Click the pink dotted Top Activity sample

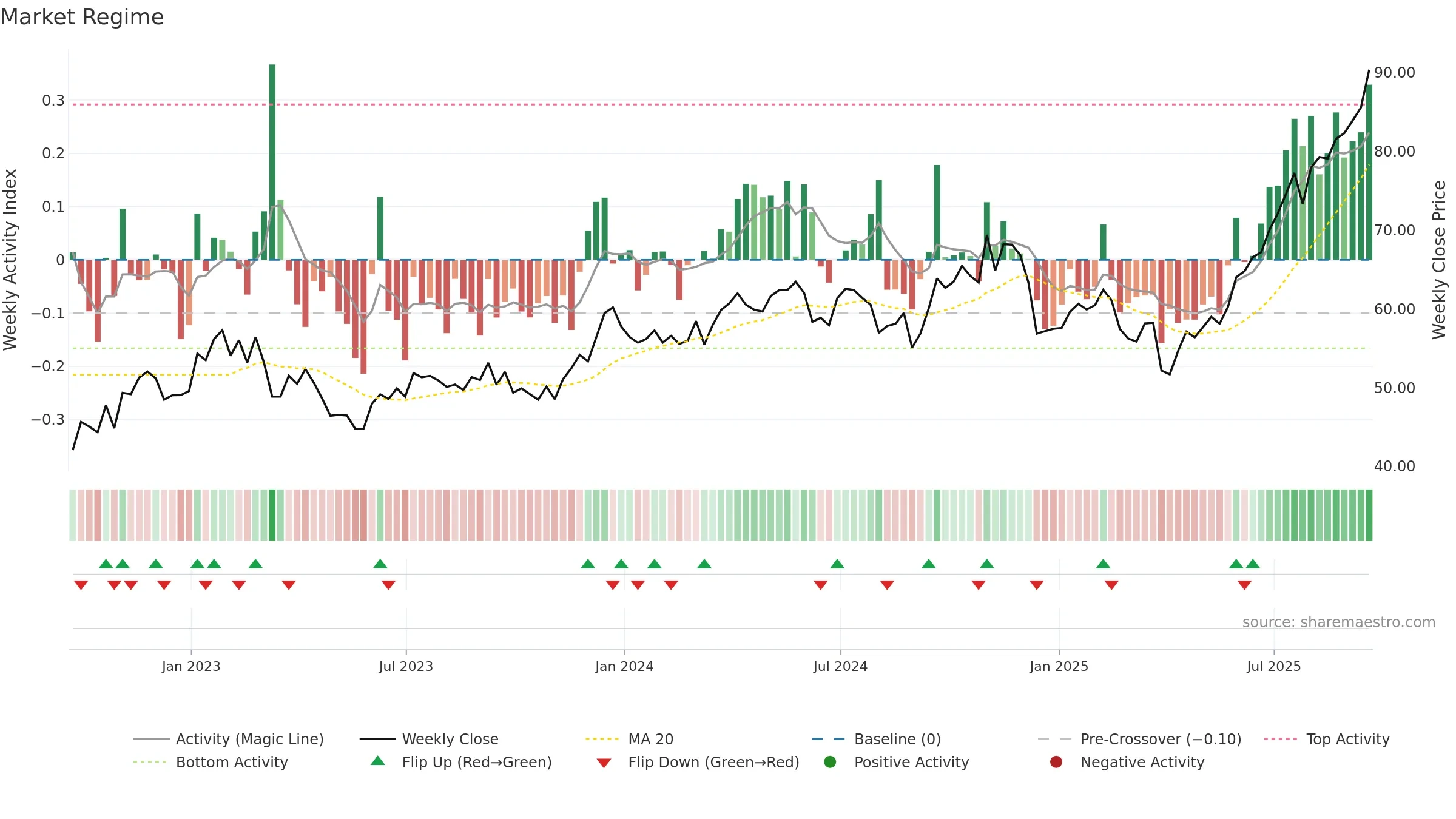point(1281,739)
